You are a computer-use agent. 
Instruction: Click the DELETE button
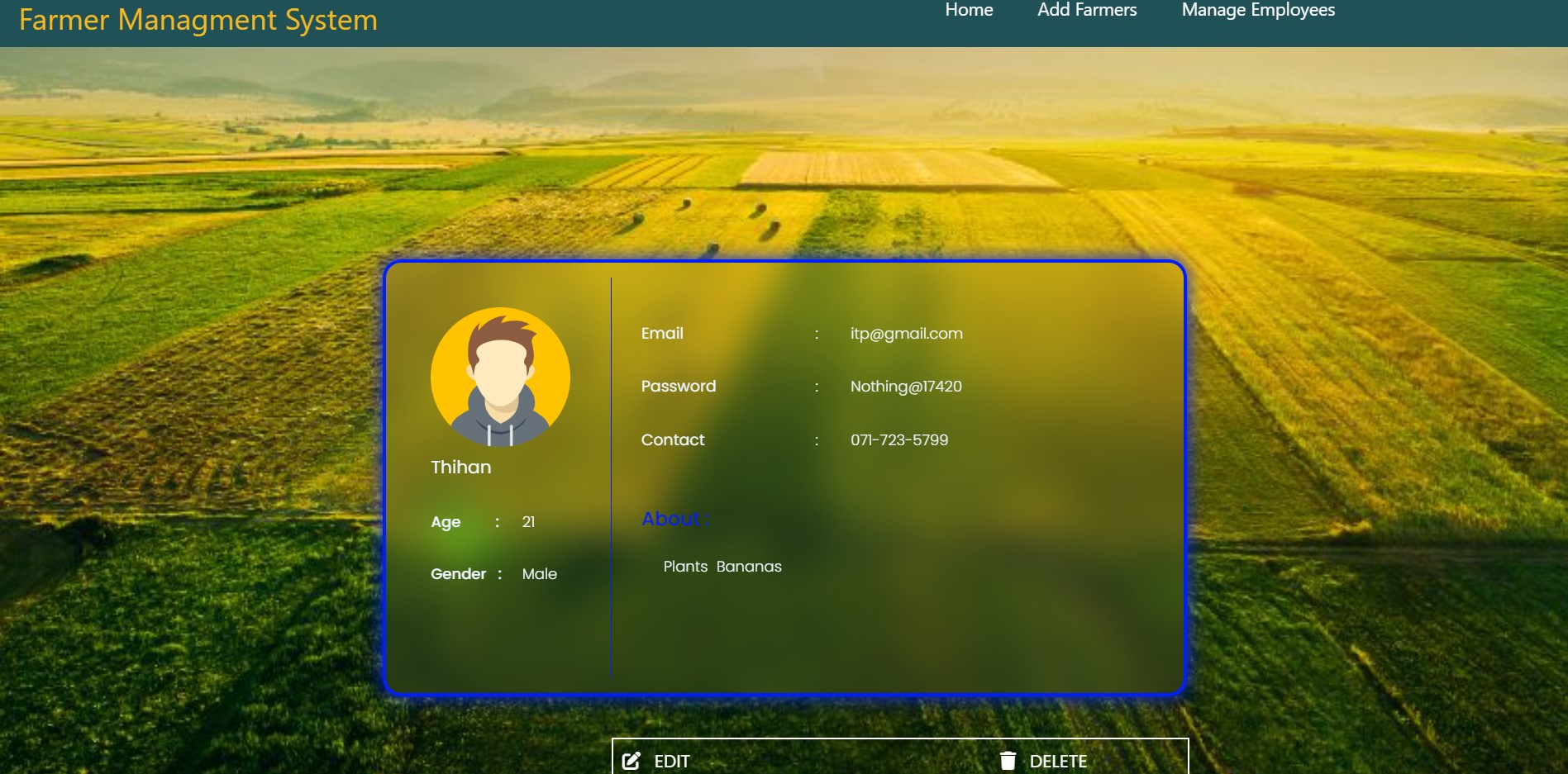[x=1059, y=761]
